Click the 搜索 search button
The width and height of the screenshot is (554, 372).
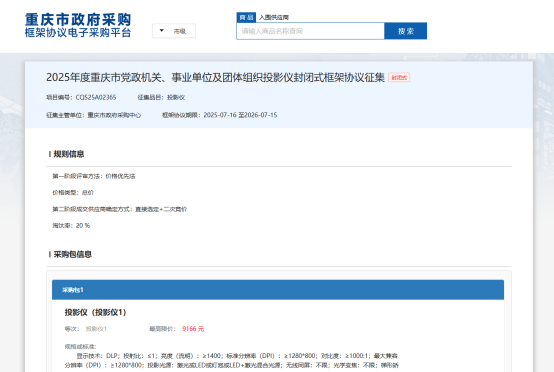click(x=406, y=31)
